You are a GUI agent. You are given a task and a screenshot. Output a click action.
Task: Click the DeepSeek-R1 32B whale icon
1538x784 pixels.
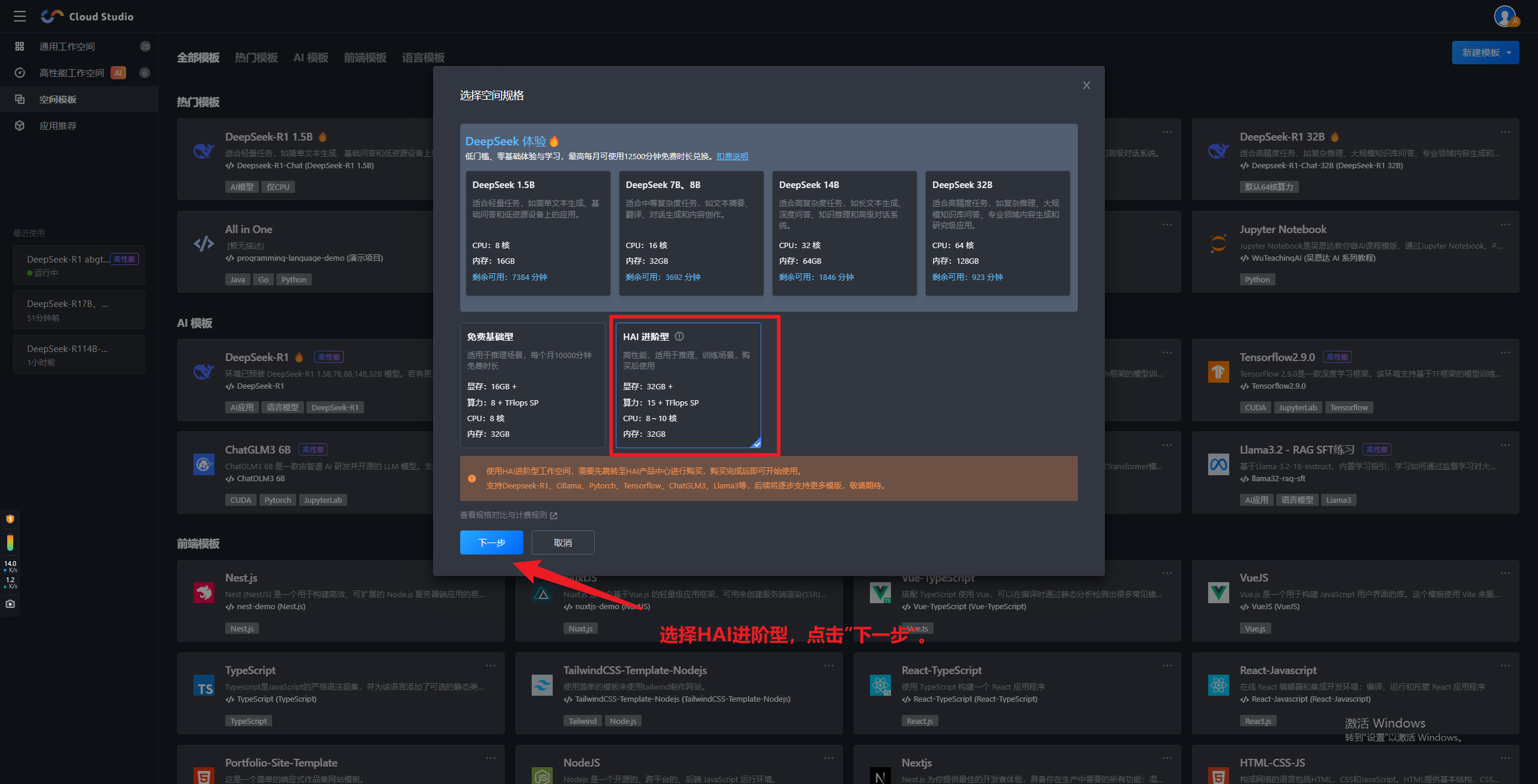point(1218,150)
